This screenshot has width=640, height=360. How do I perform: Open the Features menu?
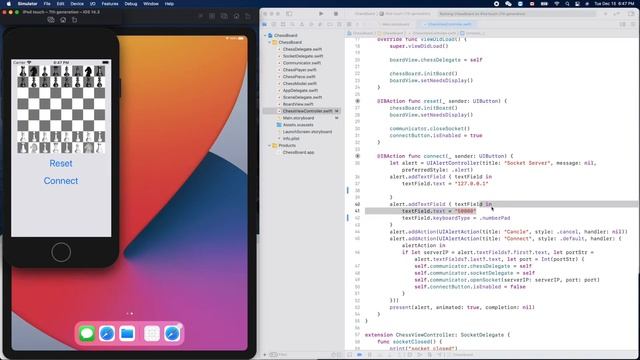110,4
